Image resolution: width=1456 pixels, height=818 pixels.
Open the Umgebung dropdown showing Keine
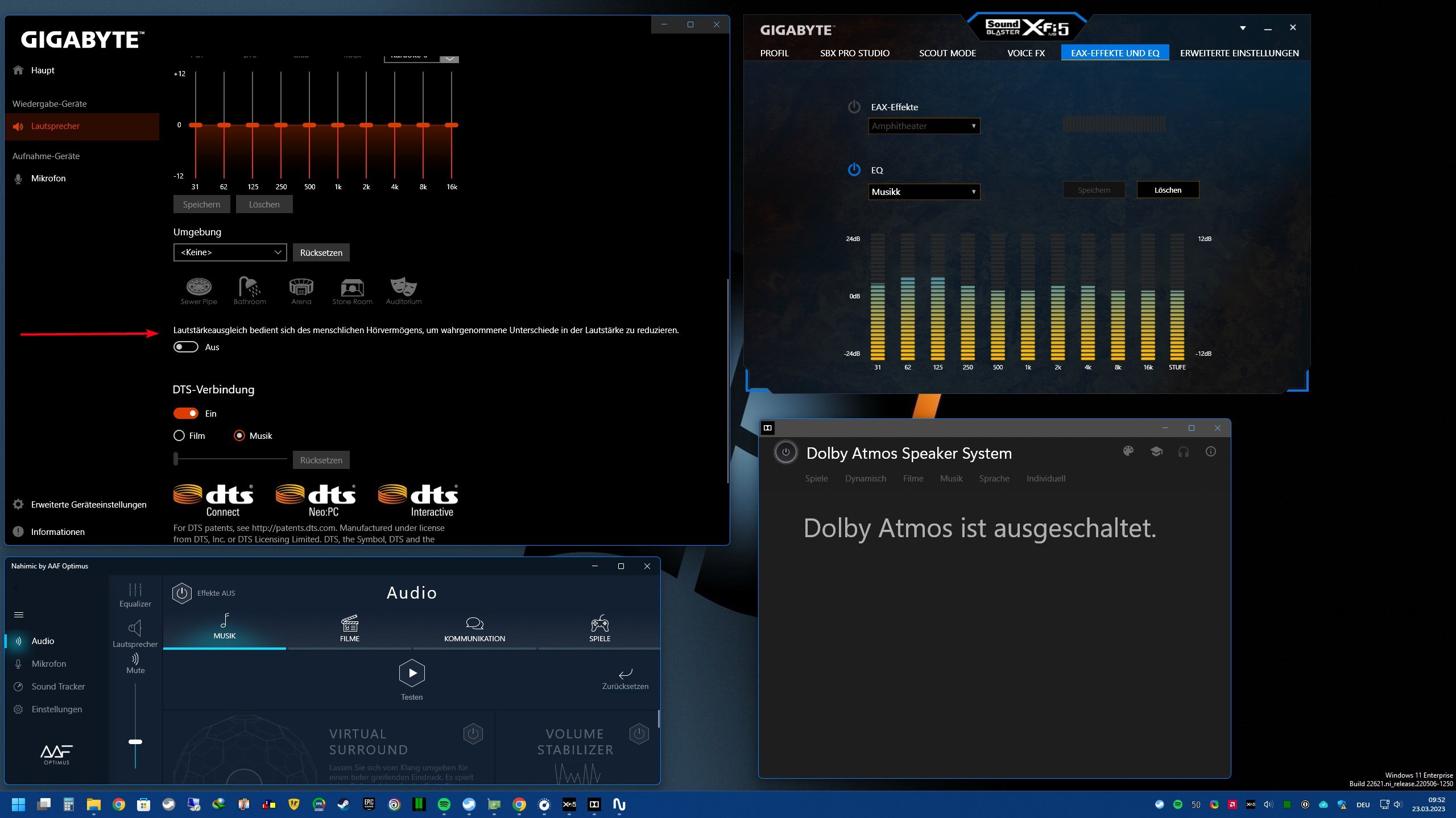pos(230,252)
